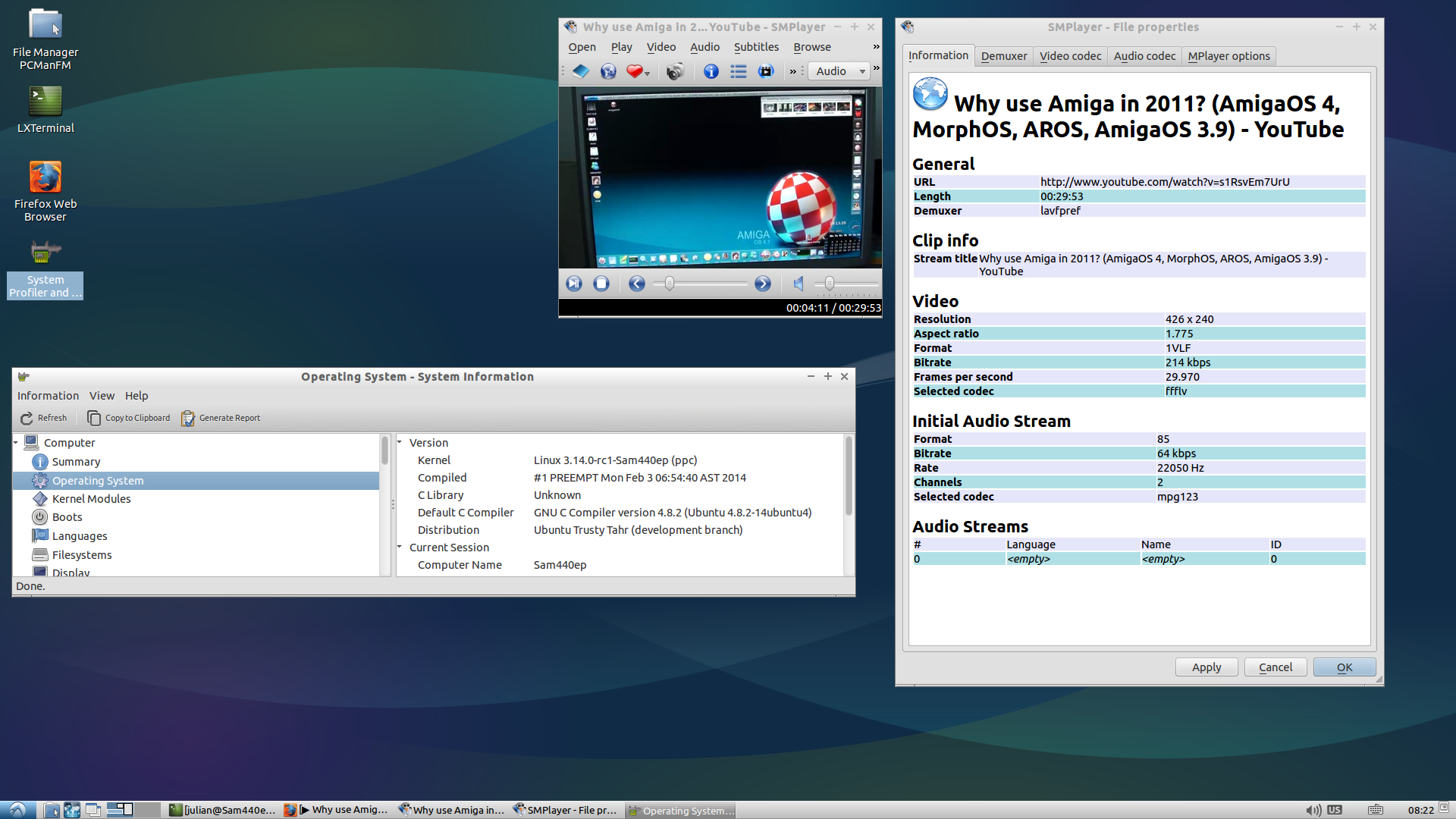
Task: Open the Audio combo box in SMPlayer
Action: tap(840, 71)
